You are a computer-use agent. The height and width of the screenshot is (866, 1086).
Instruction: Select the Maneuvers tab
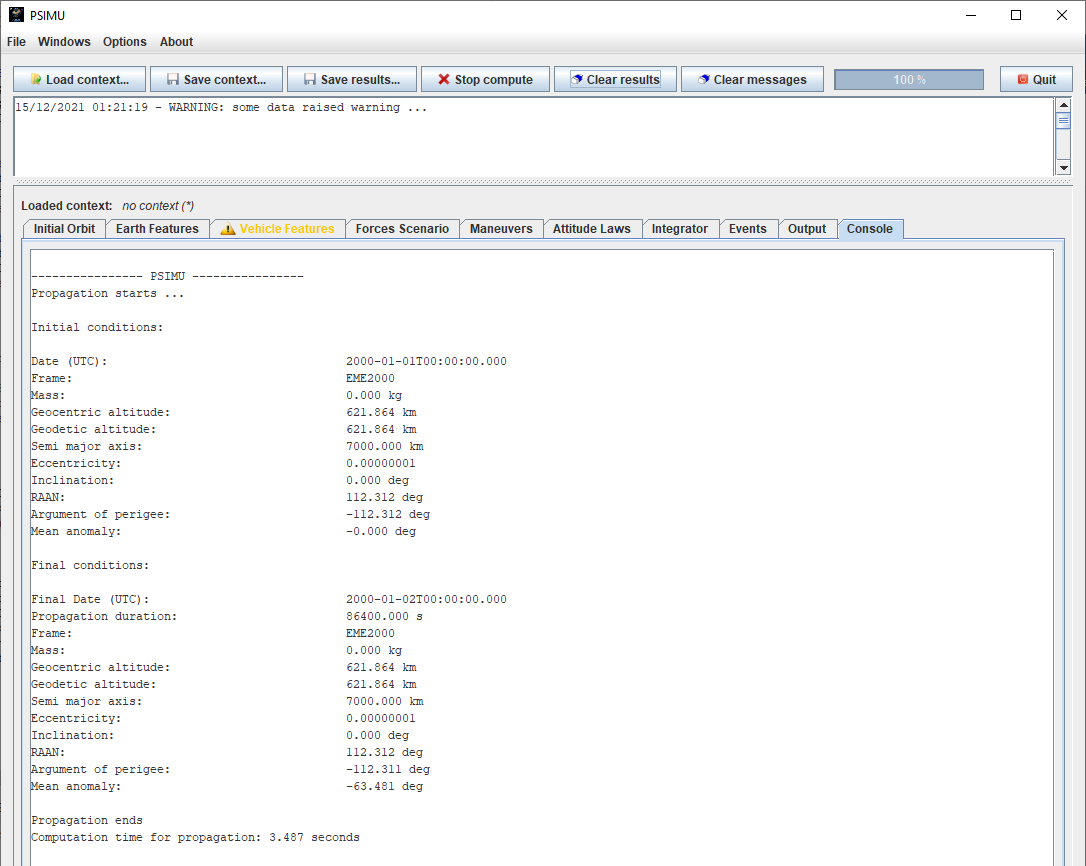(x=501, y=229)
